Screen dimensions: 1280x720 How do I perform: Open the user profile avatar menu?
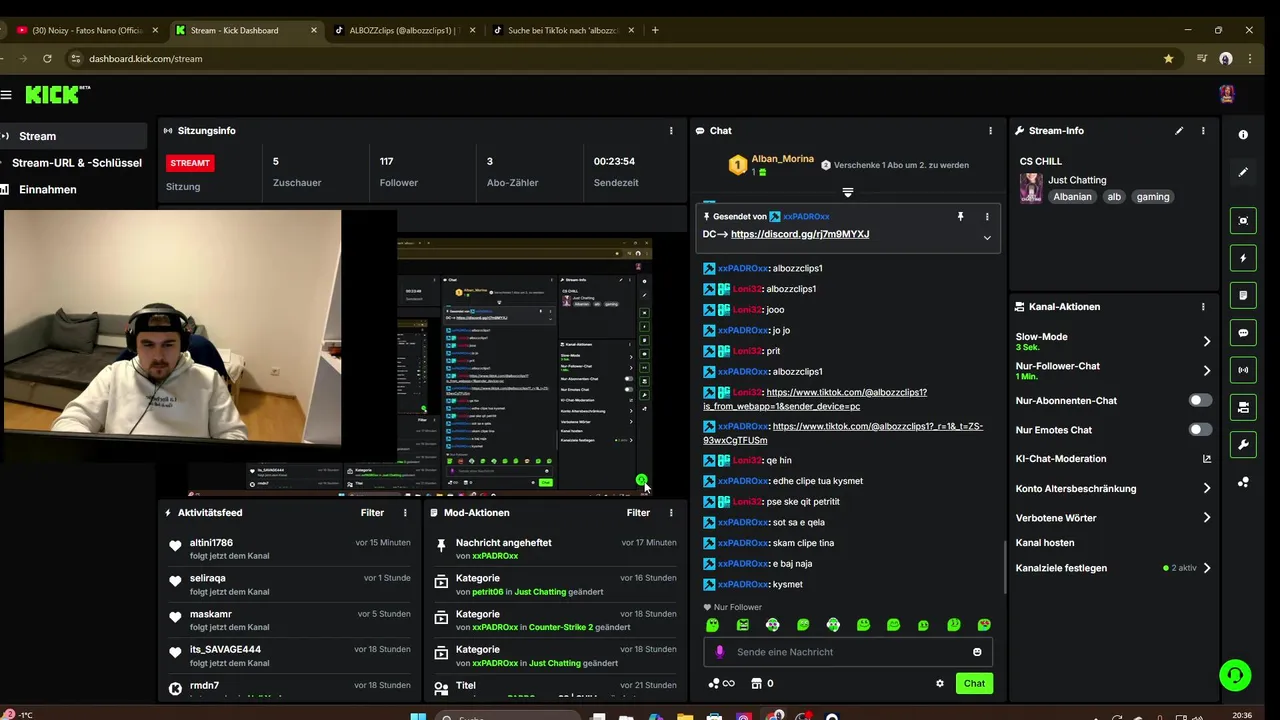(x=1226, y=94)
